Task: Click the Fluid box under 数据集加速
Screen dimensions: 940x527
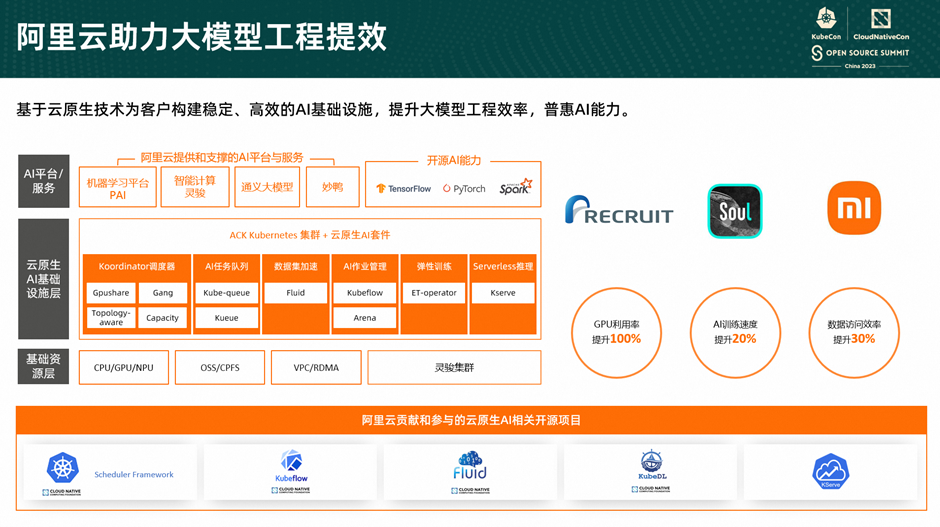Action: [296, 293]
